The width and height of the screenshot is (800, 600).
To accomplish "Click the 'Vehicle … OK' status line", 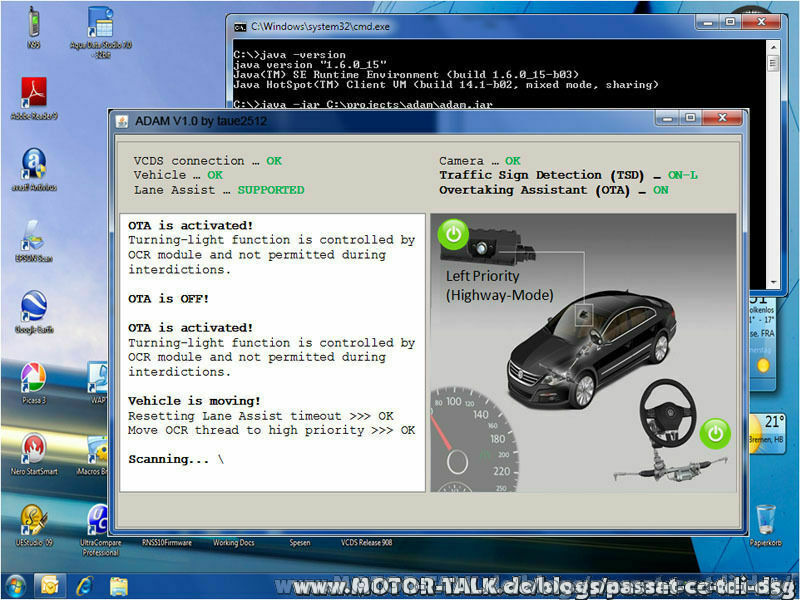I will click(178, 175).
